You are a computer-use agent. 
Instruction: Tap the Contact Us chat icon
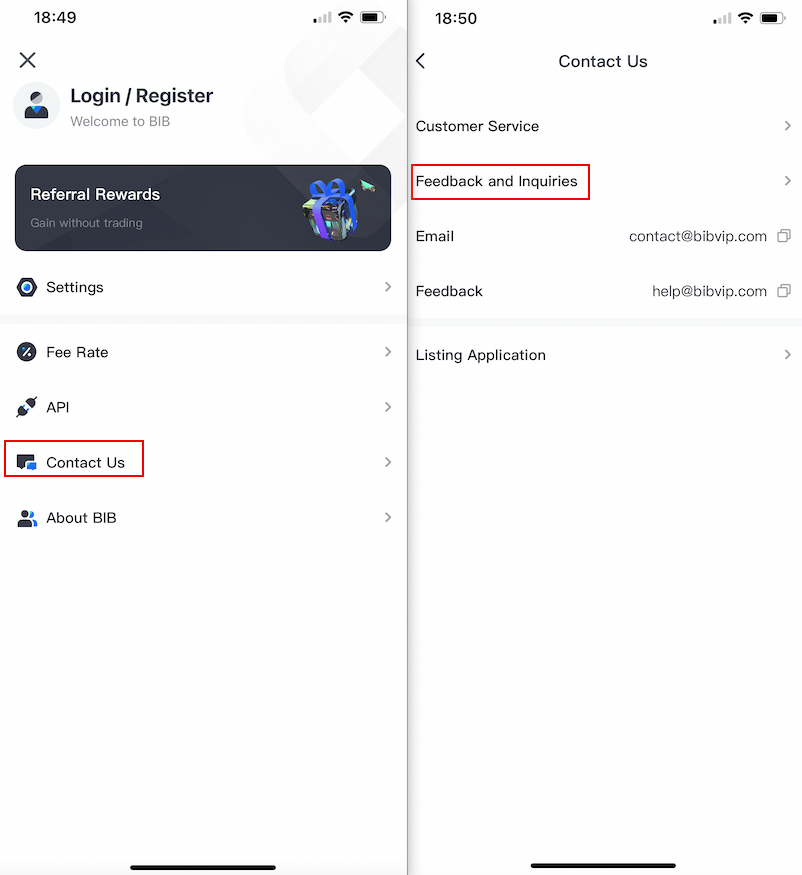[26, 463]
